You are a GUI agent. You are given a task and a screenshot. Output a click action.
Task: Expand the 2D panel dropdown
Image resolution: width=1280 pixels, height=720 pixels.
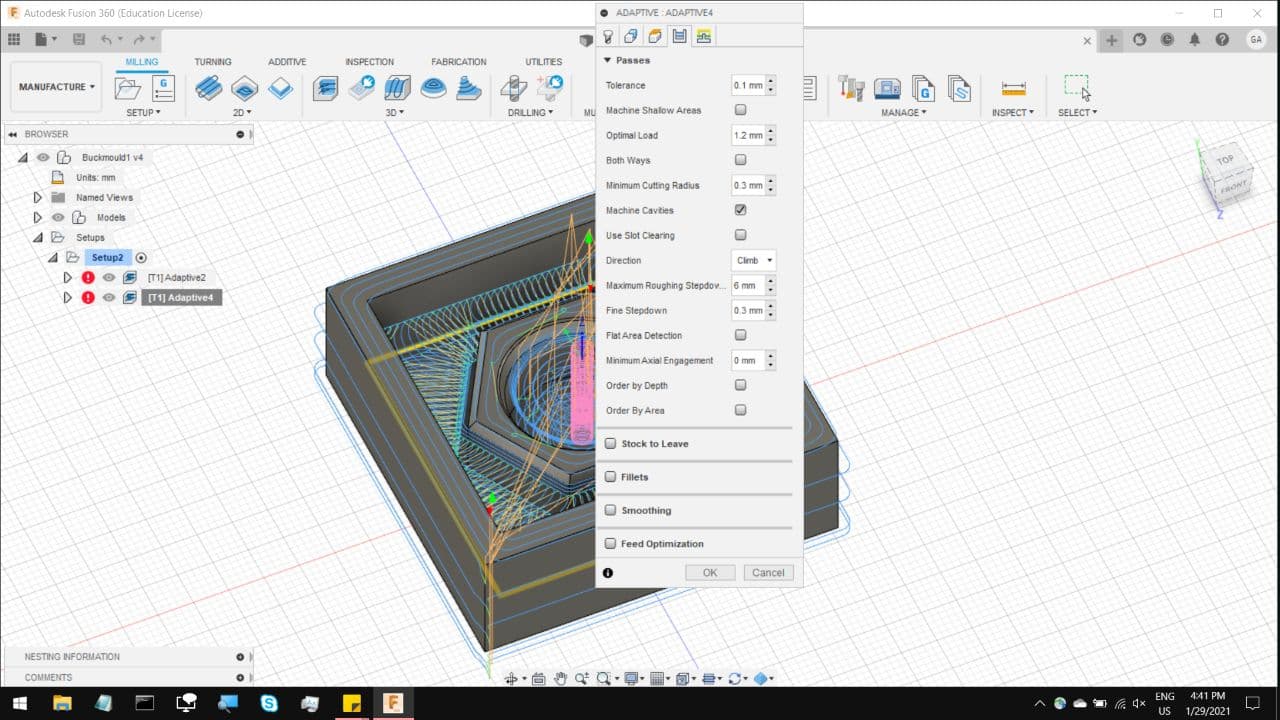pyautogui.click(x=242, y=113)
